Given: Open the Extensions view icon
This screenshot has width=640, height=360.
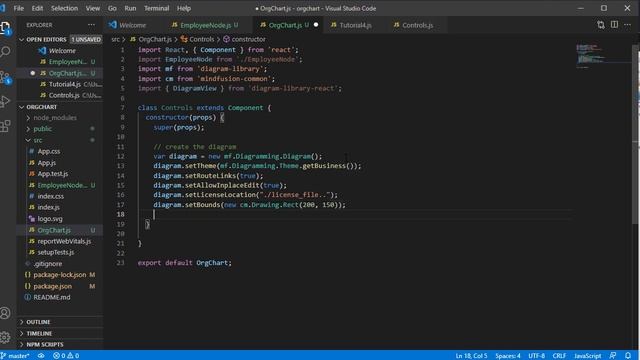Looking at the screenshot, I should coord(5,126).
